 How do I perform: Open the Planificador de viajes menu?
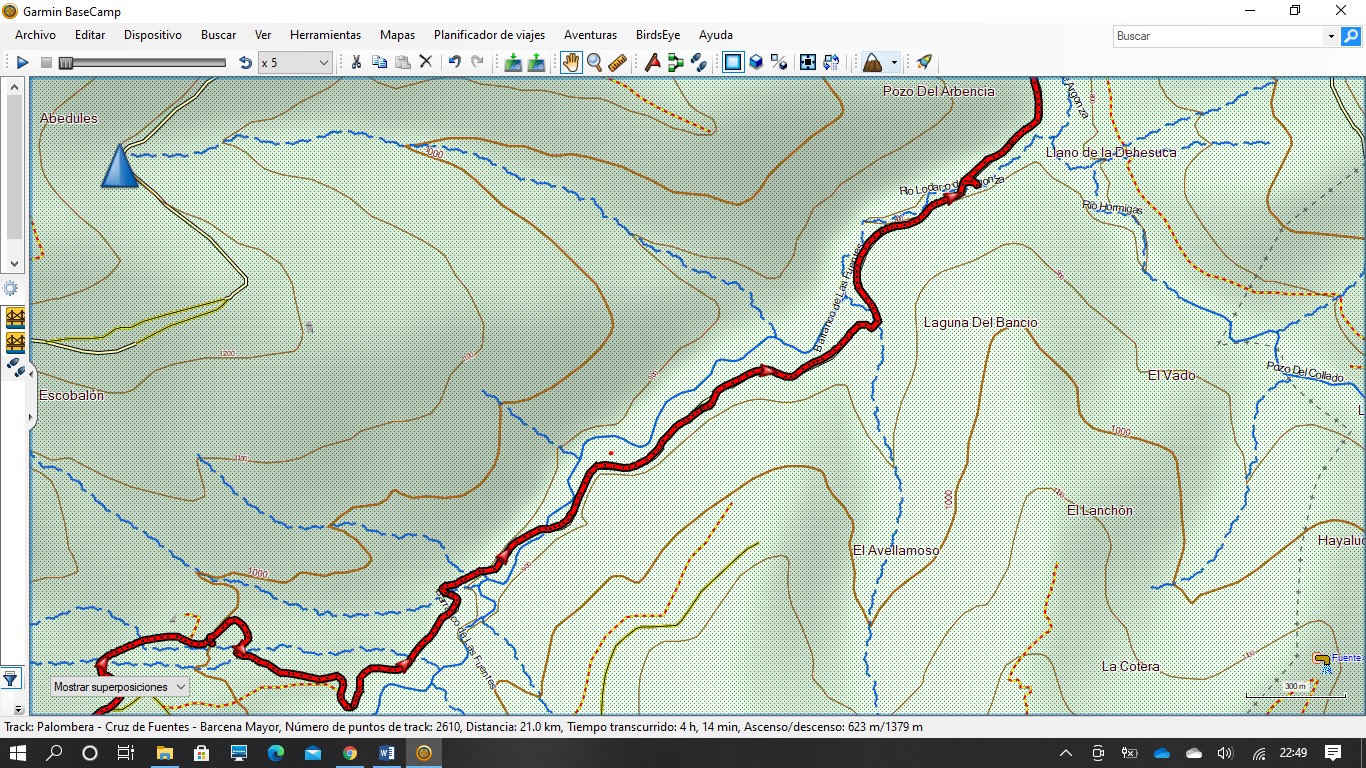point(489,35)
